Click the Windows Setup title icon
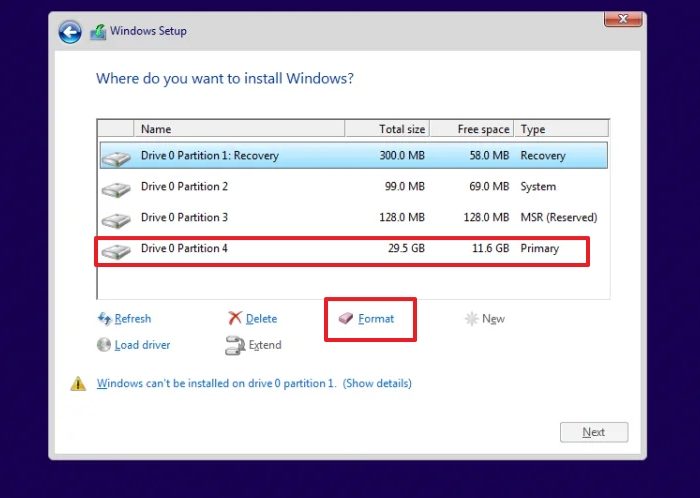The width and height of the screenshot is (700, 498). tap(98, 32)
